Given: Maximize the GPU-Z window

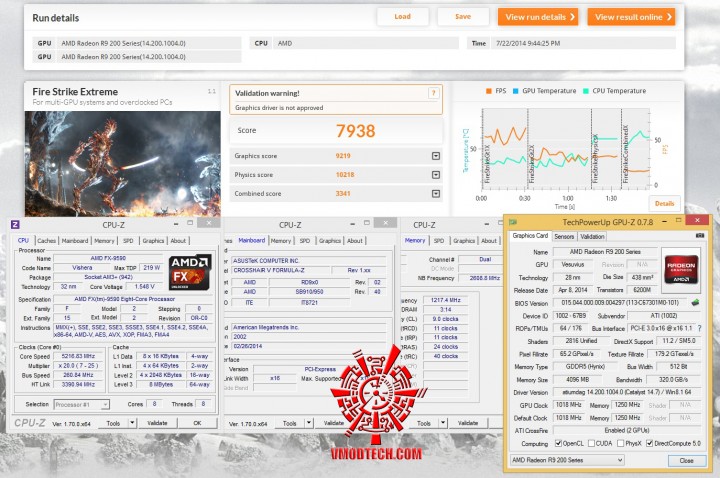Looking at the screenshot, I should coord(678,221).
